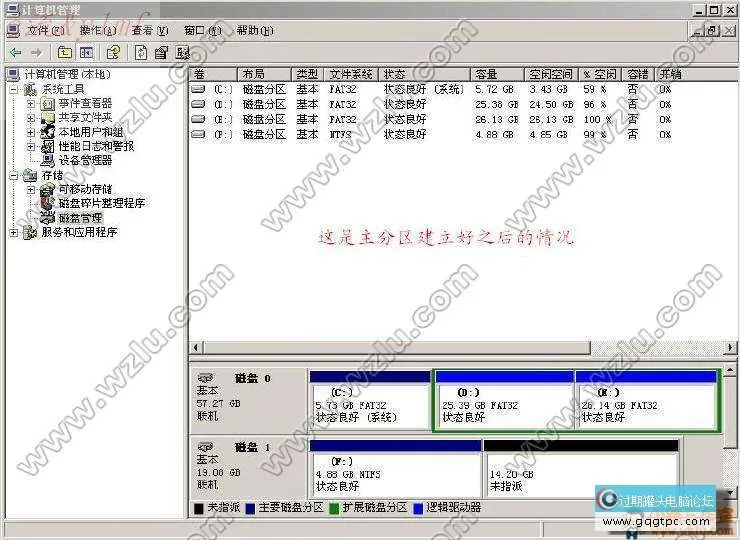Collapse the 系统工具 tree node
740x540 pixels.
[14, 89]
